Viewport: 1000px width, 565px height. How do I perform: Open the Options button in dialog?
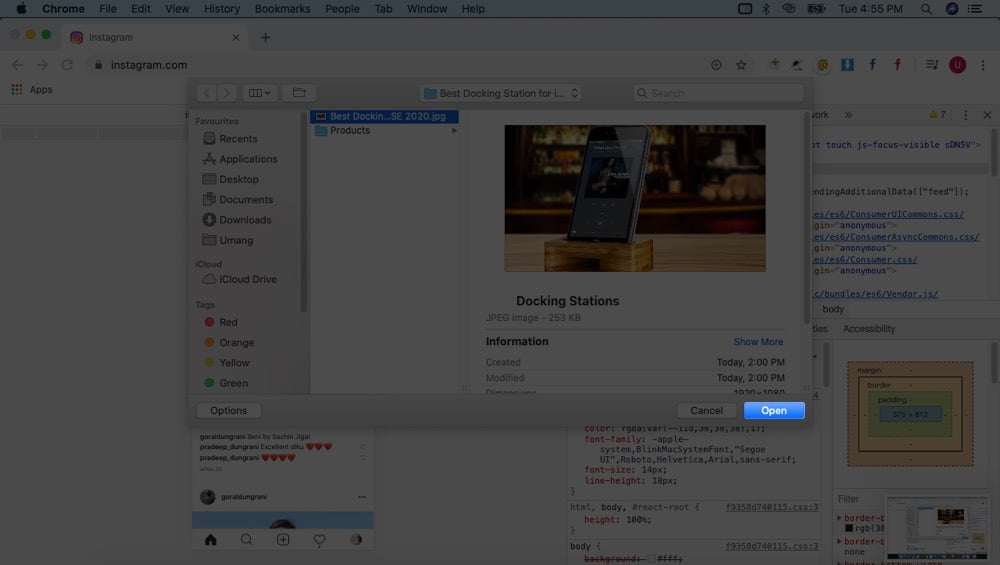(x=228, y=411)
